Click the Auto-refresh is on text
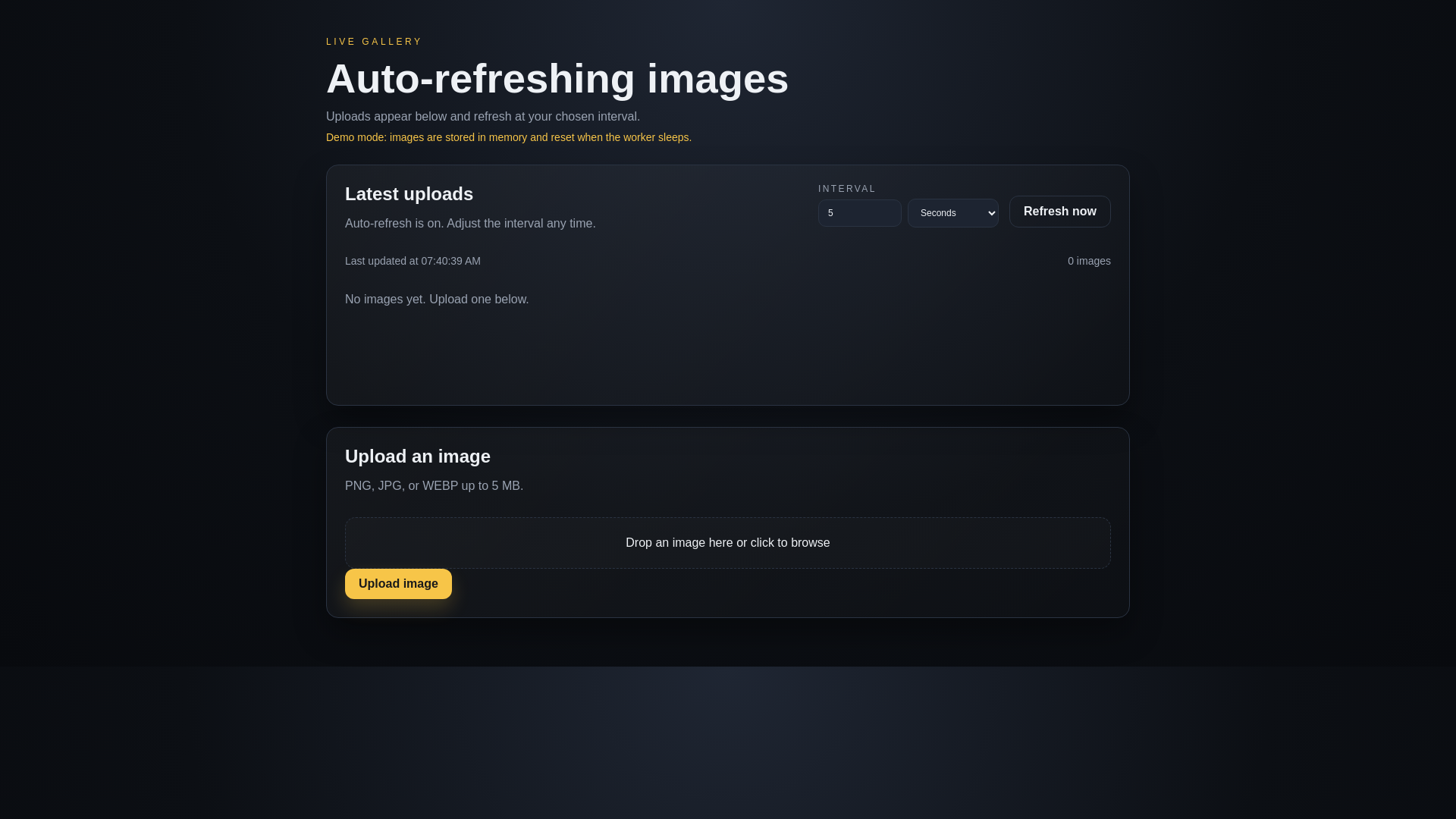 (470, 224)
